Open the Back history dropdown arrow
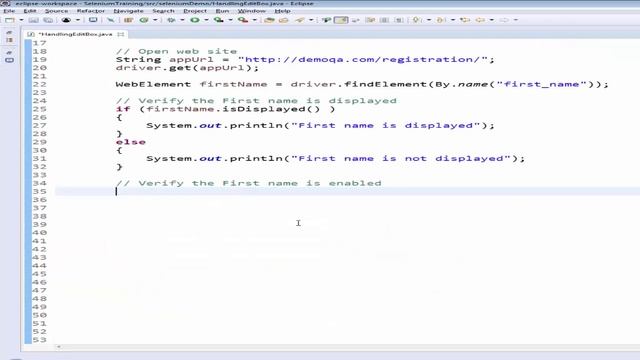Image resolution: width=640 pixels, height=360 pixels. point(492,20)
